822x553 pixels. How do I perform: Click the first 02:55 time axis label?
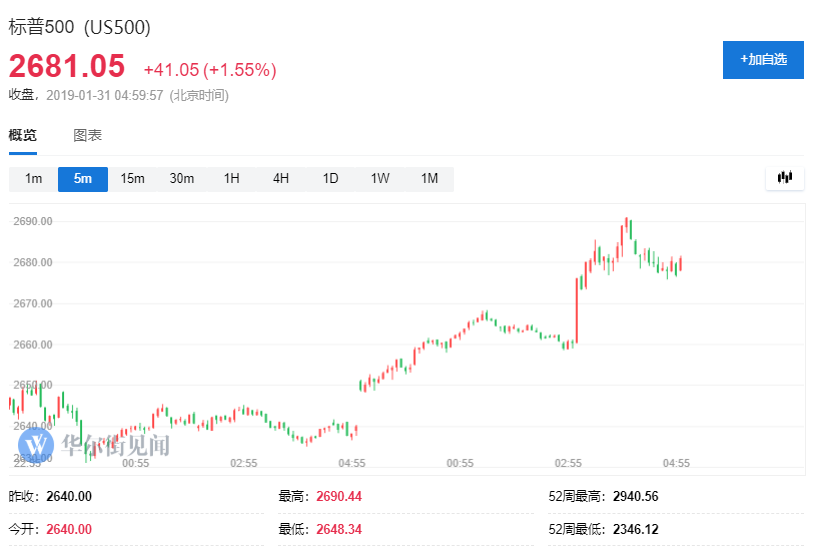[244, 463]
